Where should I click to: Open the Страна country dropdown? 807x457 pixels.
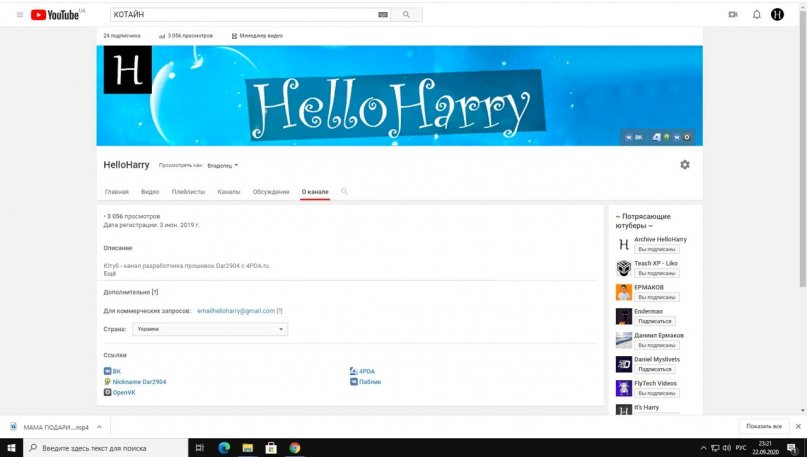tap(210, 329)
